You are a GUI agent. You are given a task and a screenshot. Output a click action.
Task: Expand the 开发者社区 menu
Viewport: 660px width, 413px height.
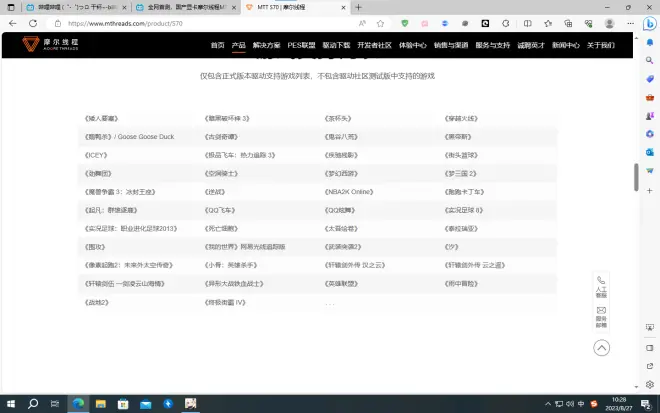(x=375, y=45)
